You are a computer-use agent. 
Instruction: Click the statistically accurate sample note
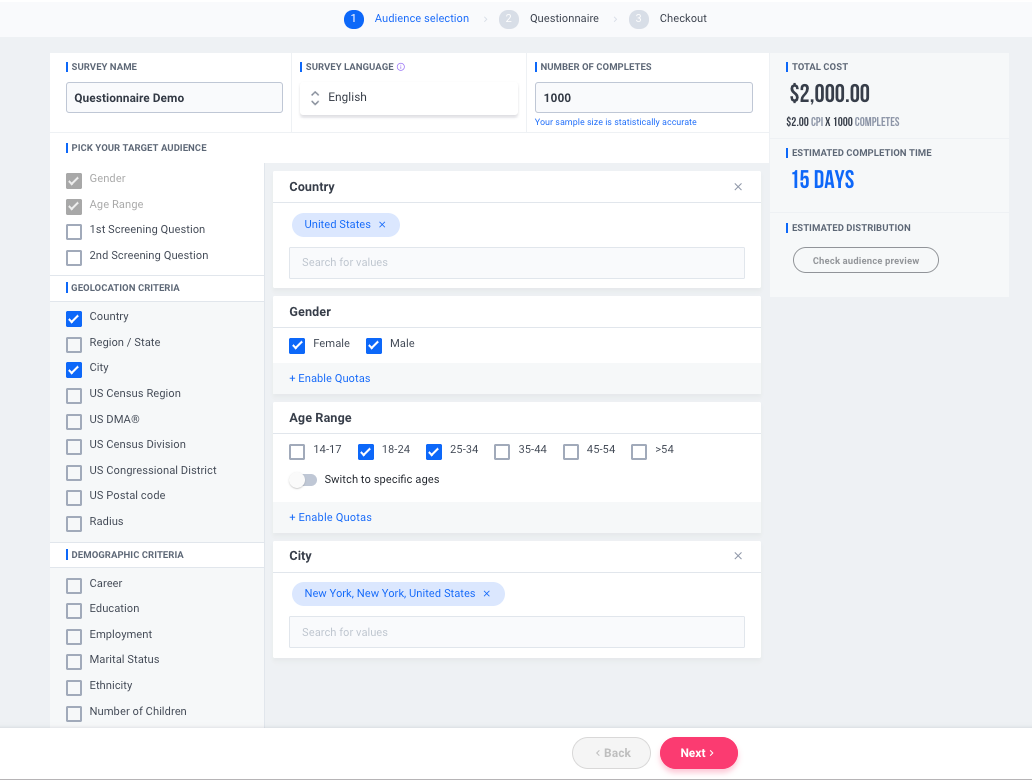[x=615, y=122]
